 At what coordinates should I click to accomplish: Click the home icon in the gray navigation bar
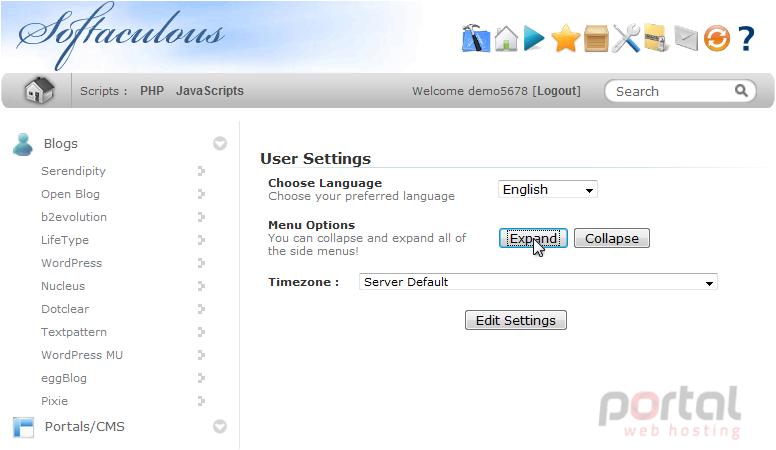coord(39,90)
